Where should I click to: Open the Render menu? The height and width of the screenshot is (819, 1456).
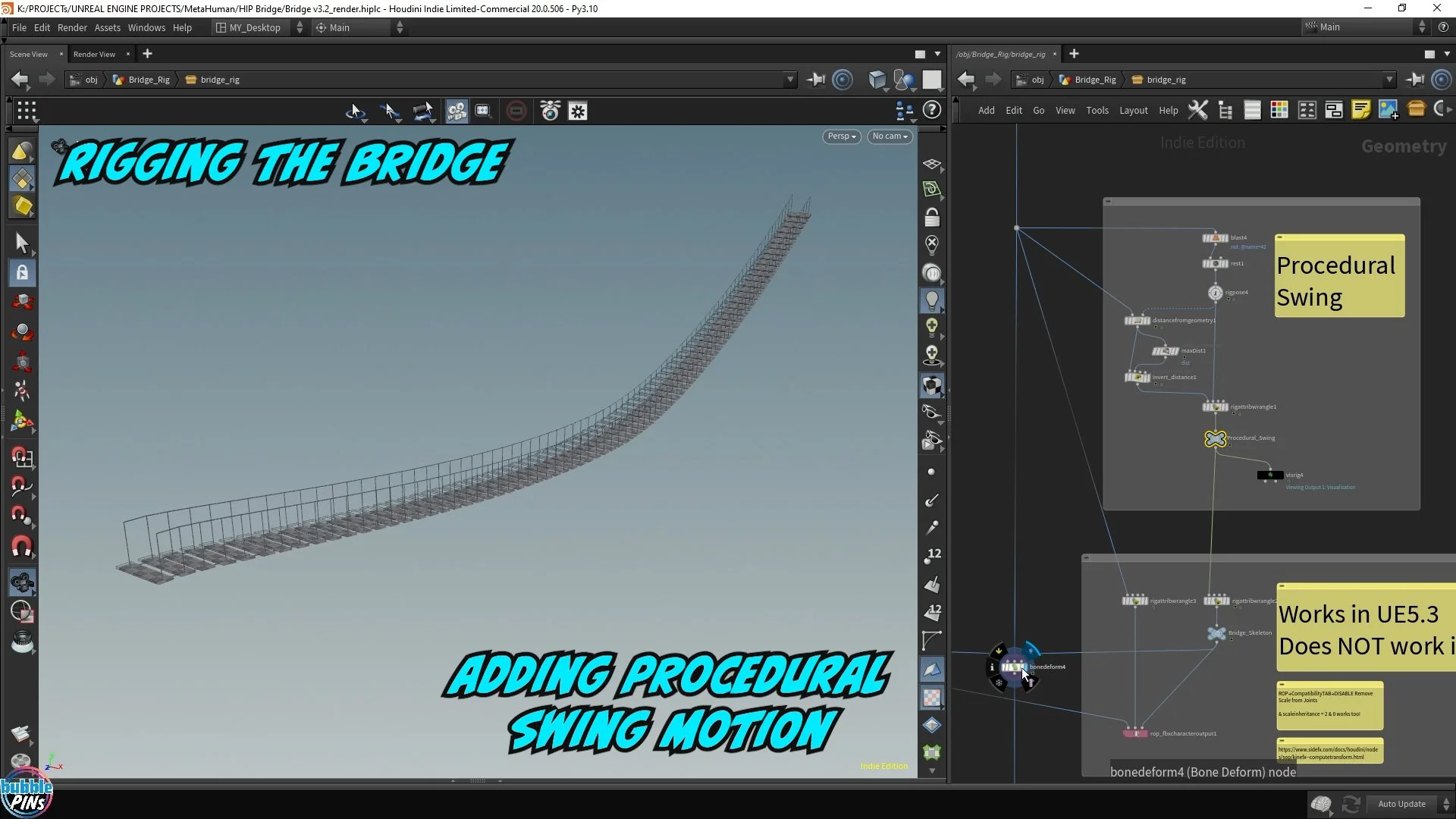(x=72, y=28)
